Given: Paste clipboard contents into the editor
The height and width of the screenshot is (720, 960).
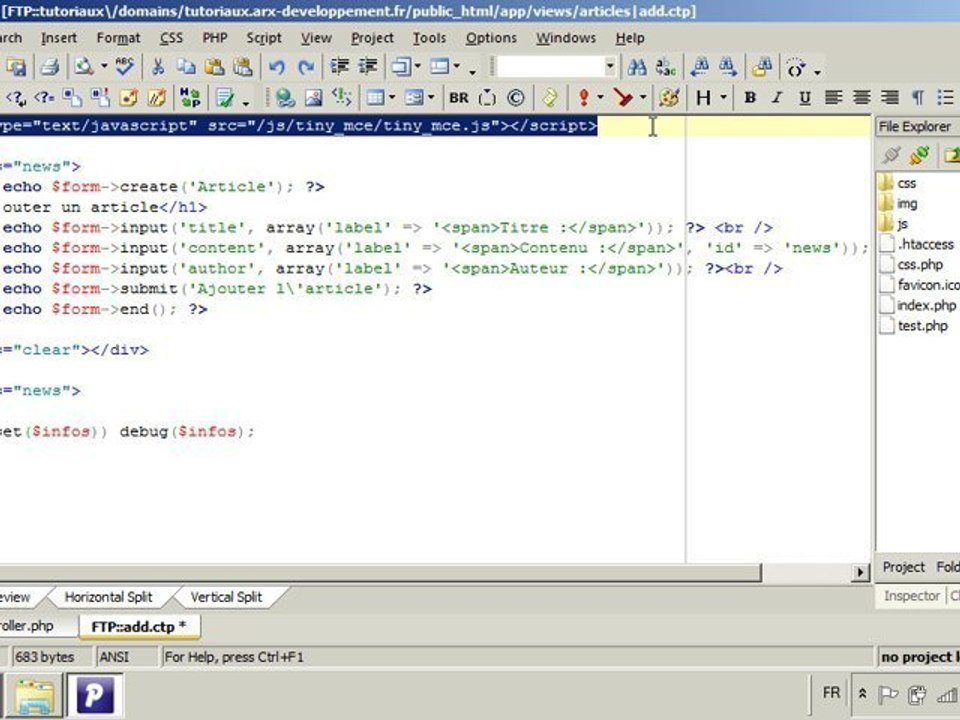Looking at the screenshot, I should [x=214, y=67].
